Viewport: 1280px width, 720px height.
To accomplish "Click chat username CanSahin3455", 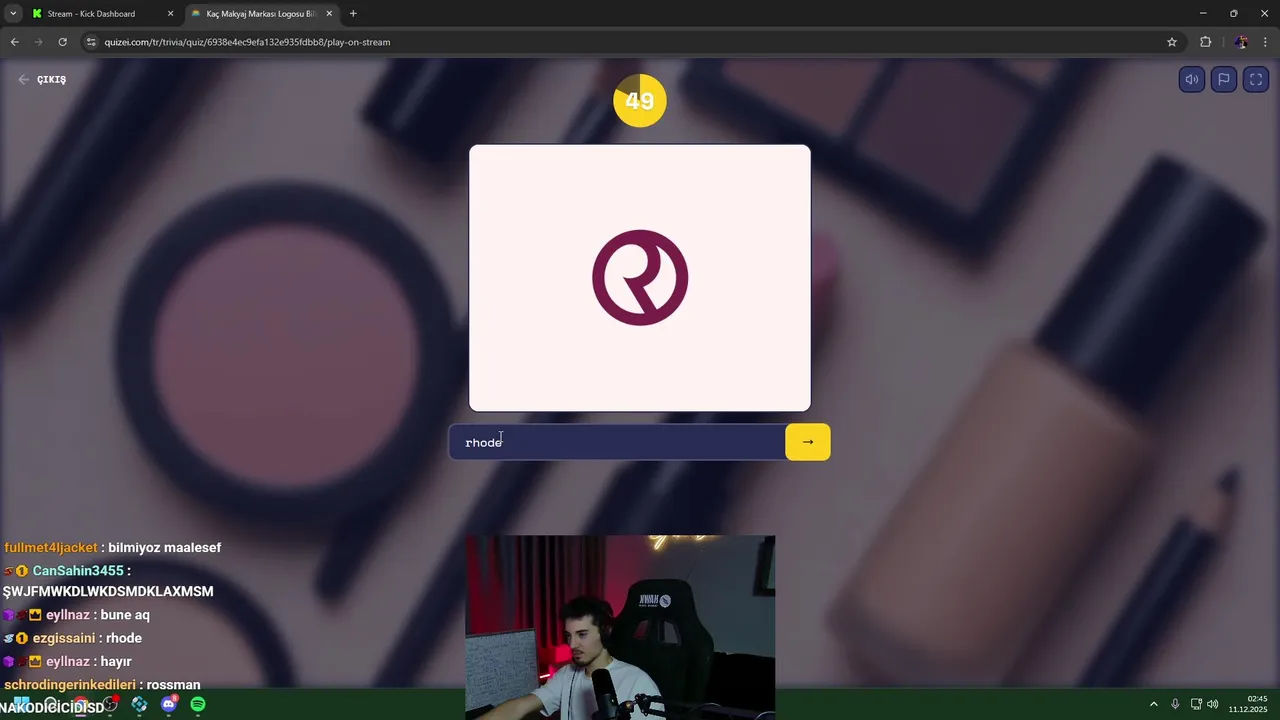I will click(78, 571).
